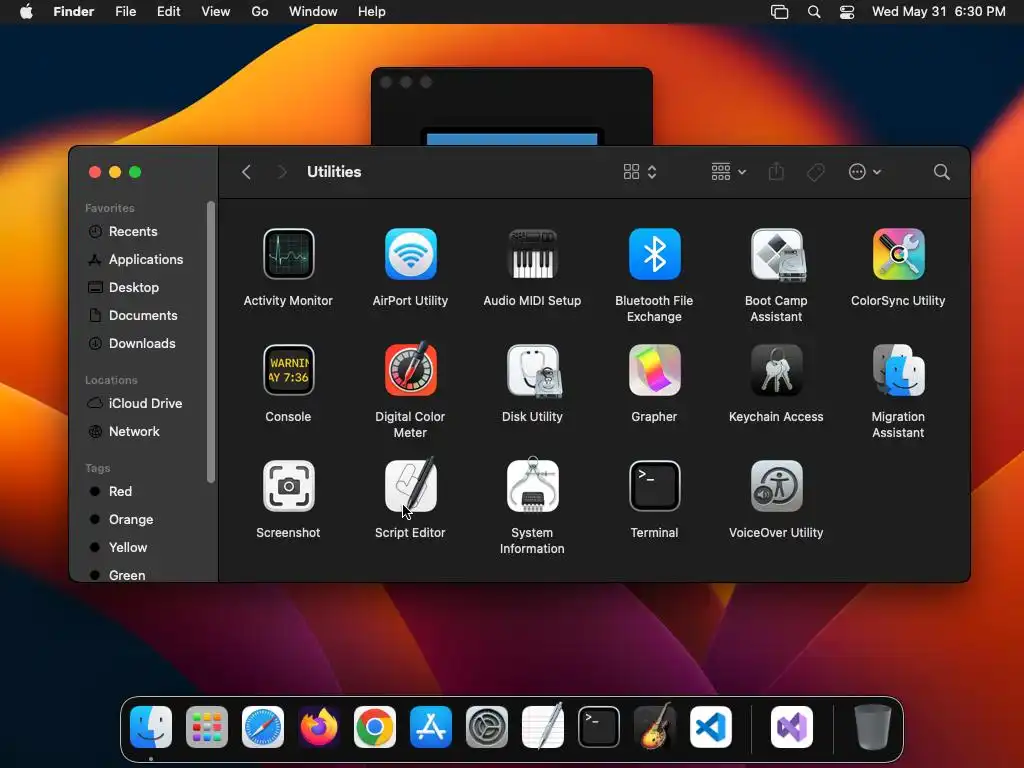The height and width of the screenshot is (768, 1024).
Task: Click the Stage Manager menu bar icon
Action: tap(780, 12)
